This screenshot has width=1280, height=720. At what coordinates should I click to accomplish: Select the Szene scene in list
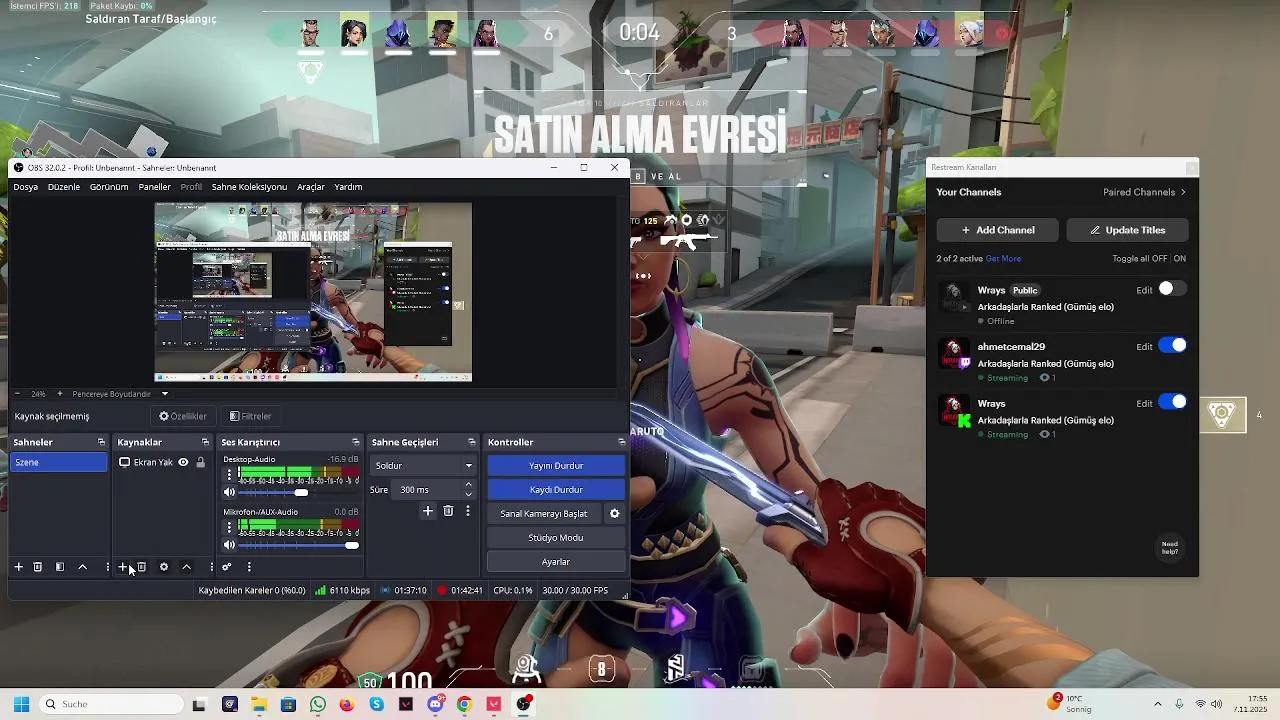[x=59, y=462]
